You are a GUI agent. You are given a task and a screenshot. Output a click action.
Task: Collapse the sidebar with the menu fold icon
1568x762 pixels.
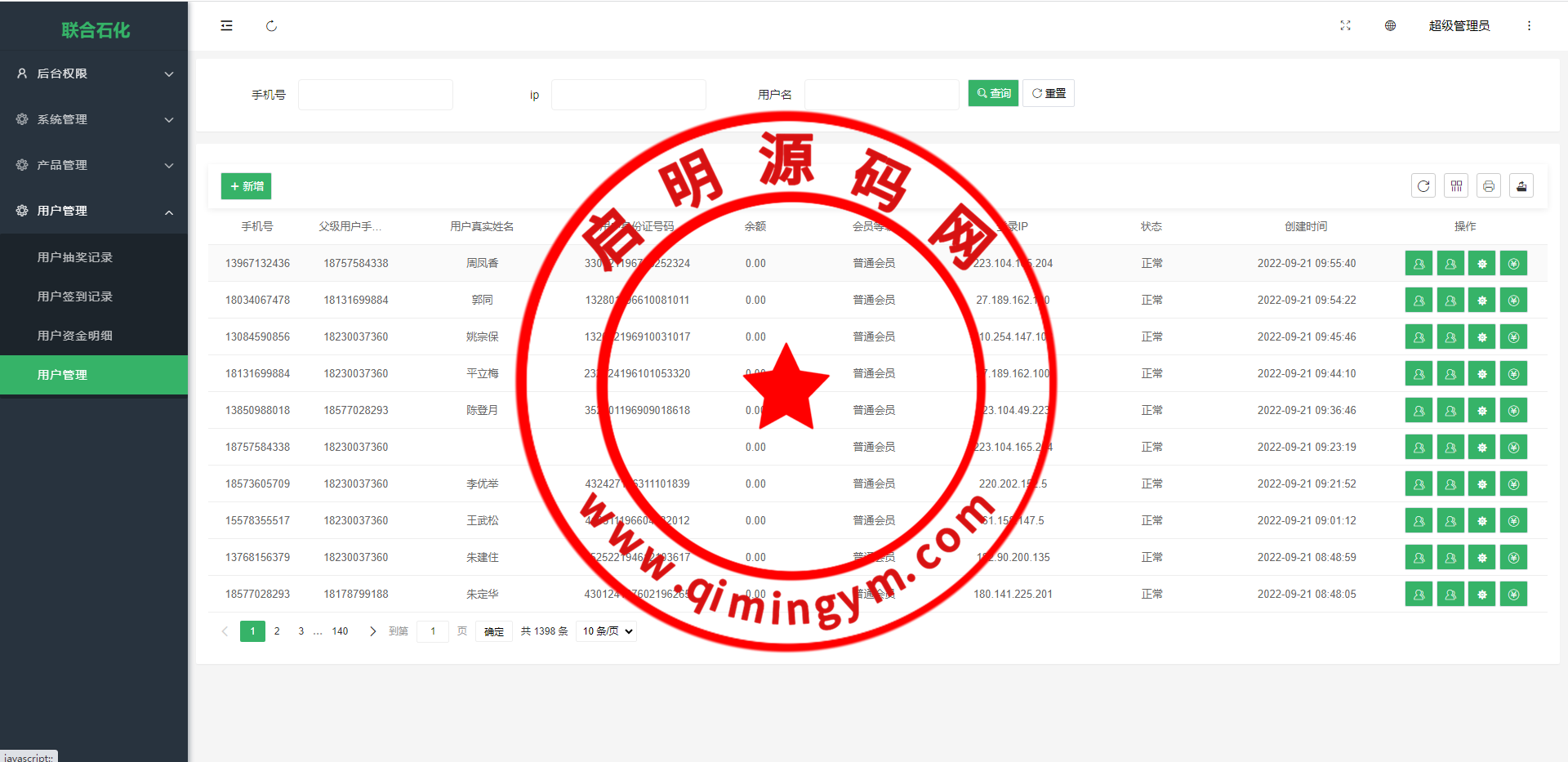(x=226, y=26)
